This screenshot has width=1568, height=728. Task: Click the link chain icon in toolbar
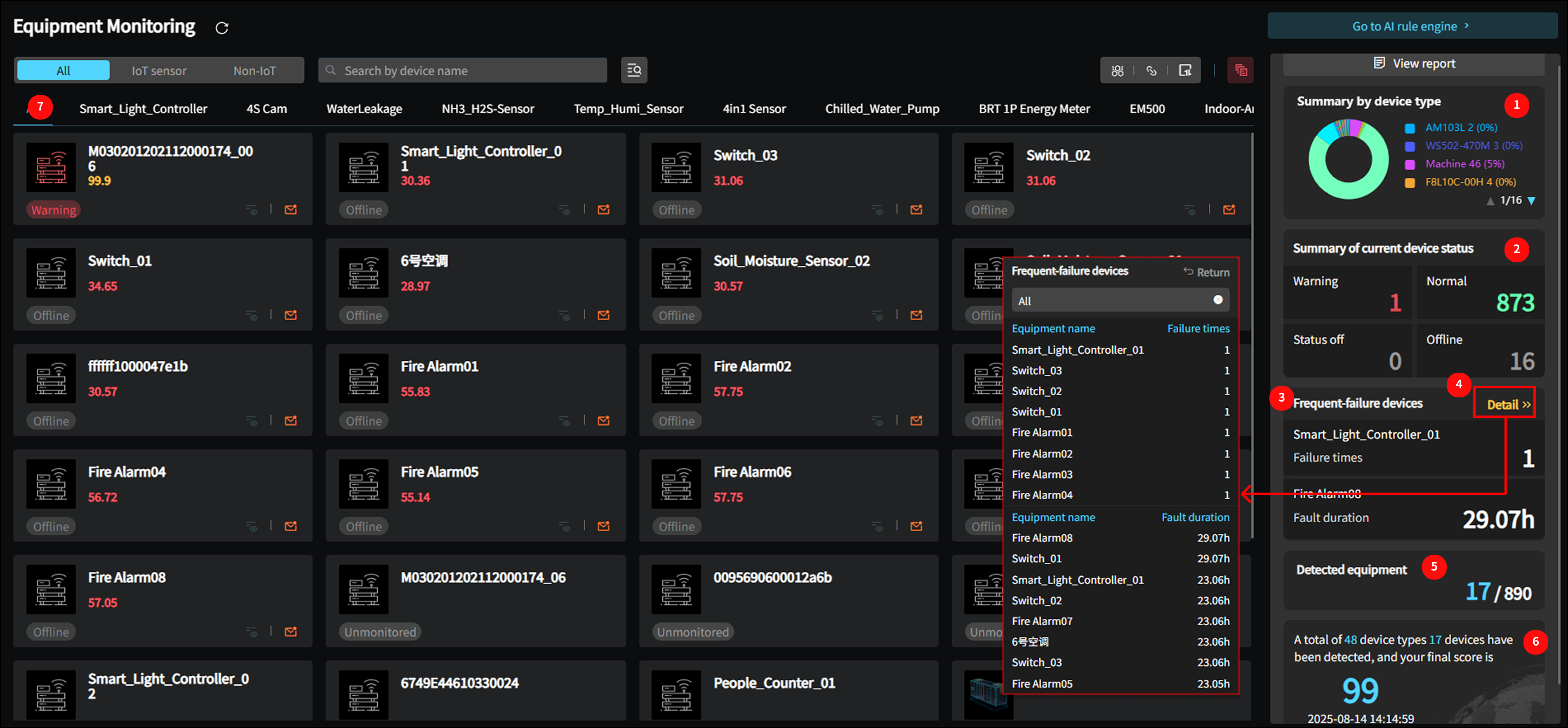1151,70
